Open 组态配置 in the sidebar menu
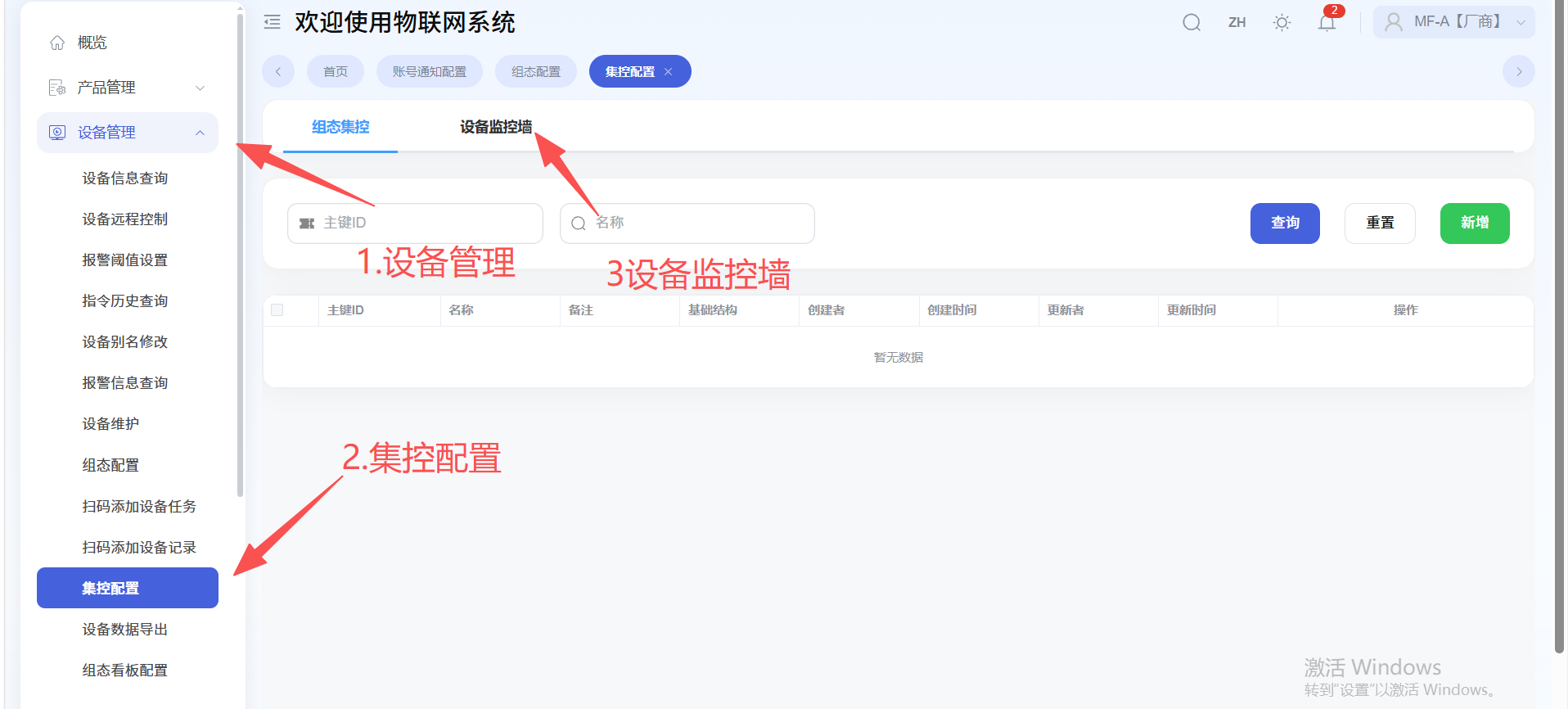1568x709 pixels. (x=128, y=465)
